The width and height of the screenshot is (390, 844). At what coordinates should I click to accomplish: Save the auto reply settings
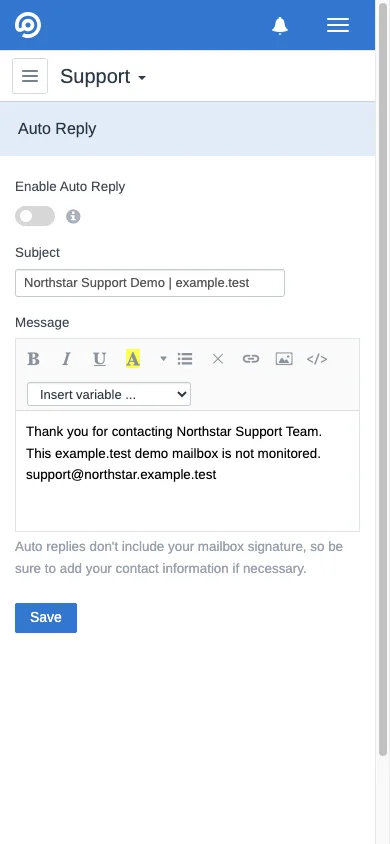pos(46,618)
